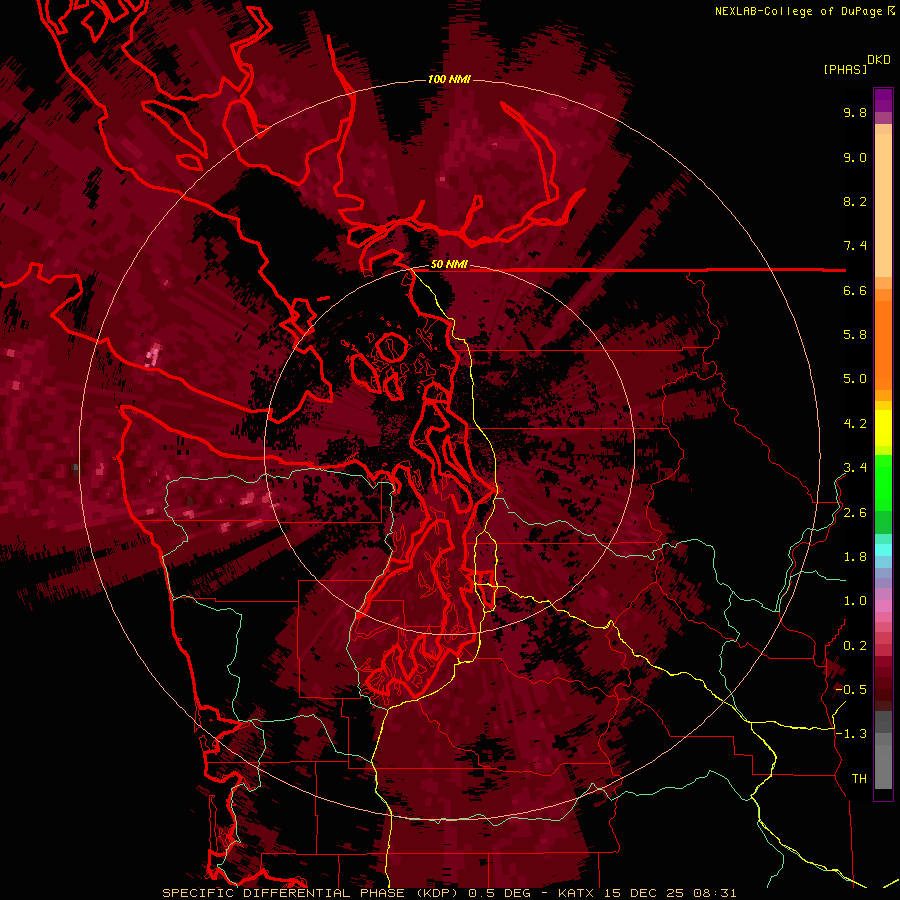Click the 15 DEC 25 date text
The width and height of the screenshot is (900, 900).
pyautogui.click(x=645, y=893)
